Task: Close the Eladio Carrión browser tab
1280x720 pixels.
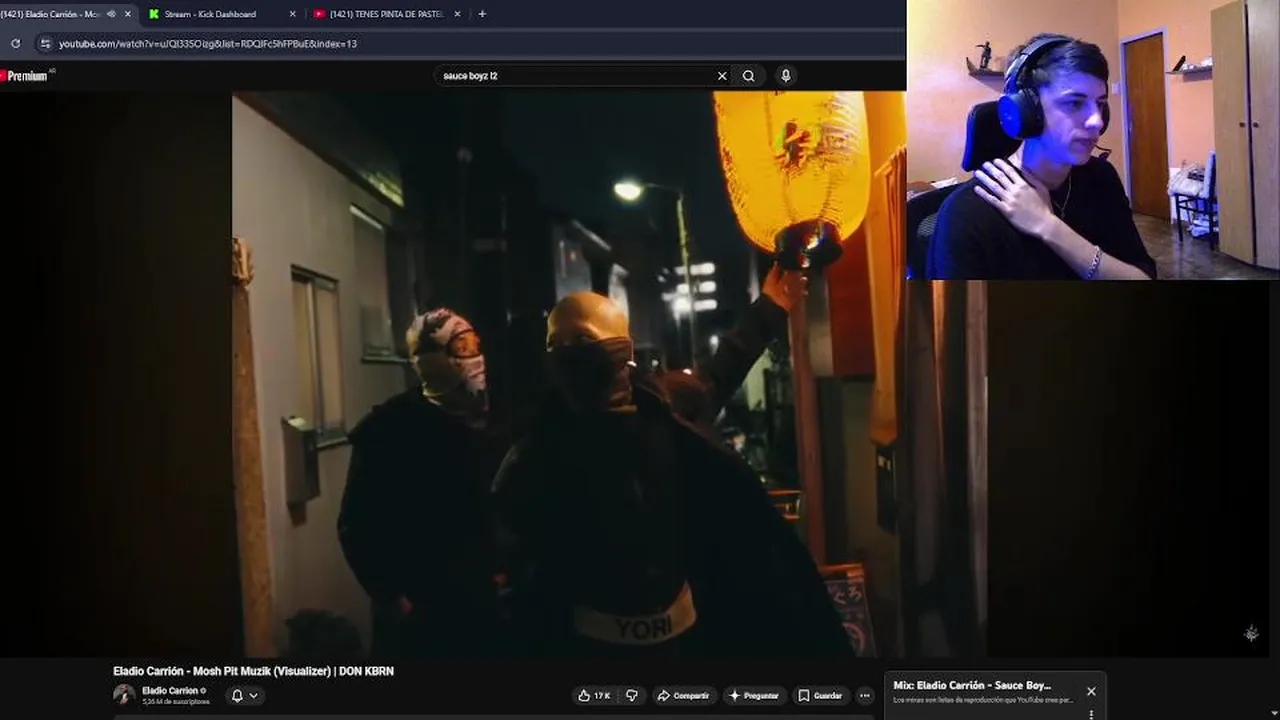Action: click(x=127, y=14)
